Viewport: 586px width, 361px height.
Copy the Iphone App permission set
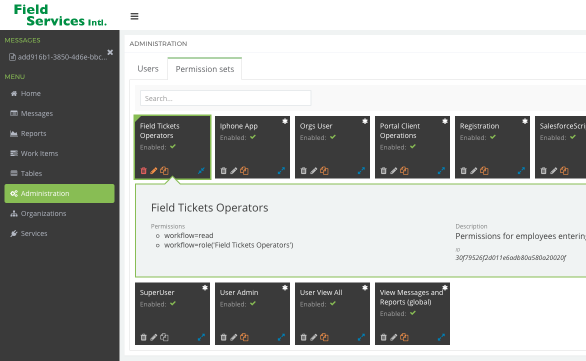(x=244, y=171)
